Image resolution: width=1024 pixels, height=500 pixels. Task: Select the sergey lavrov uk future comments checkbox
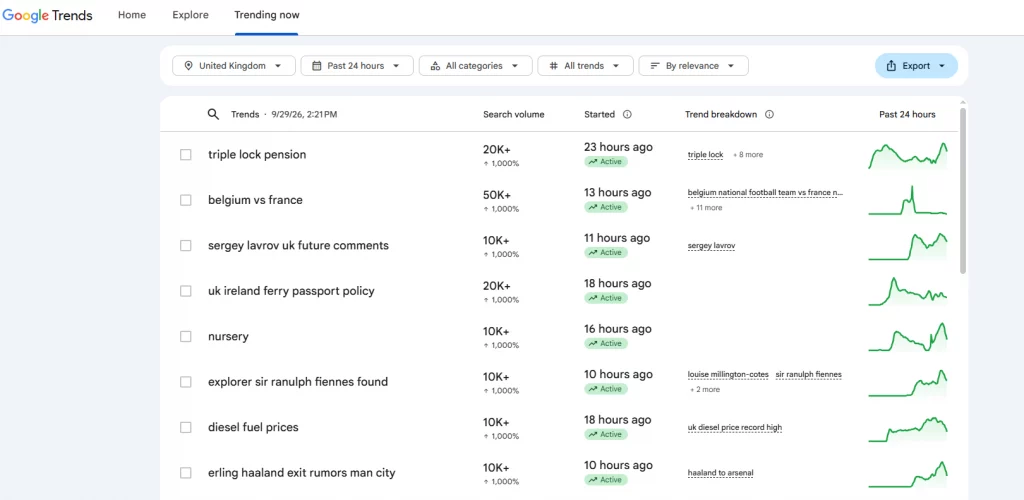point(186,245)
